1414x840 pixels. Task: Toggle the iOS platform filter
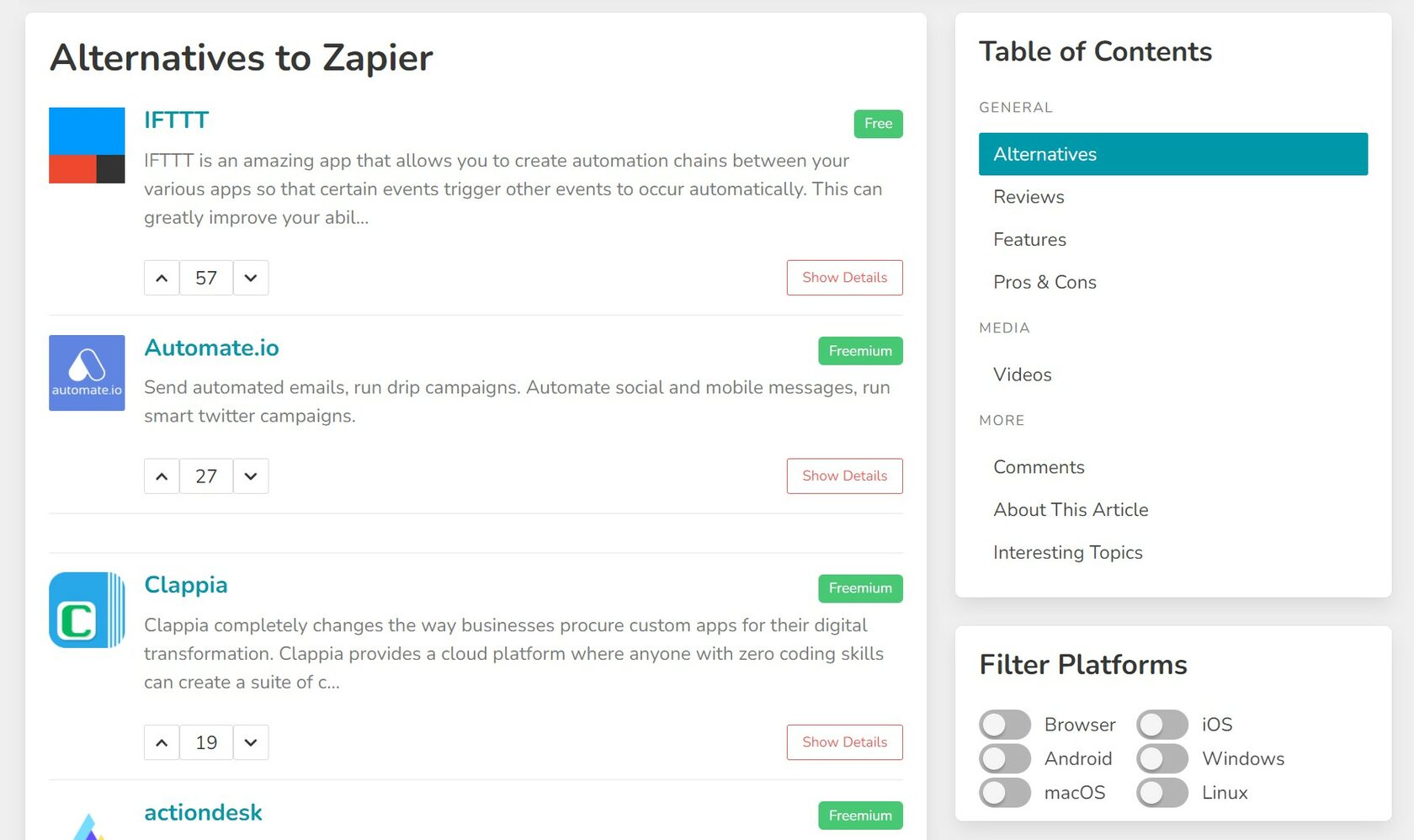[x=1161, y=725]
